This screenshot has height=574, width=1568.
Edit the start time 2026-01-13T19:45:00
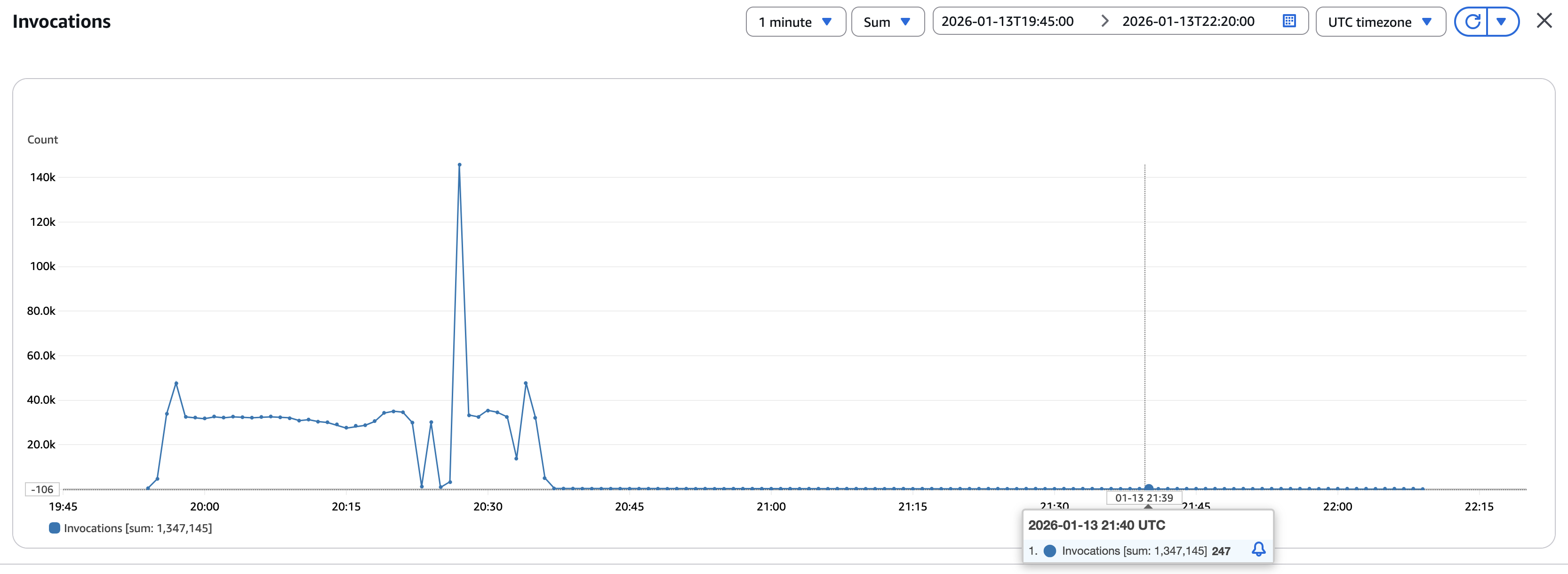pos(1008,21)
